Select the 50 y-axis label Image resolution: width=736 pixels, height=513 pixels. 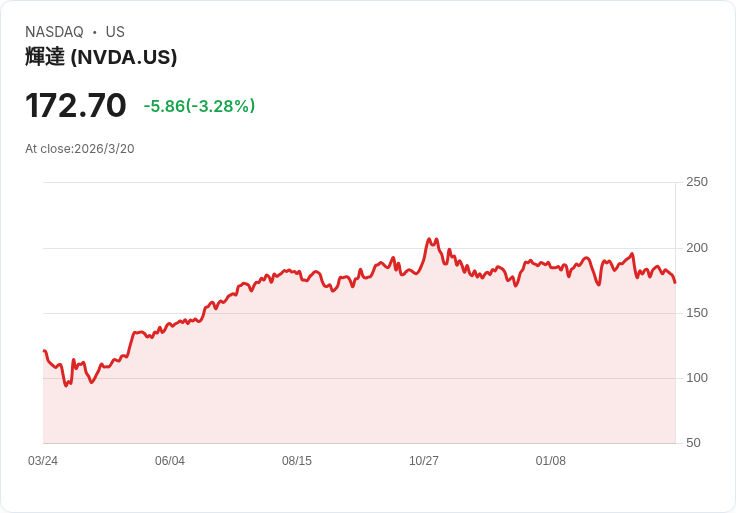click(x=693, y=443)
